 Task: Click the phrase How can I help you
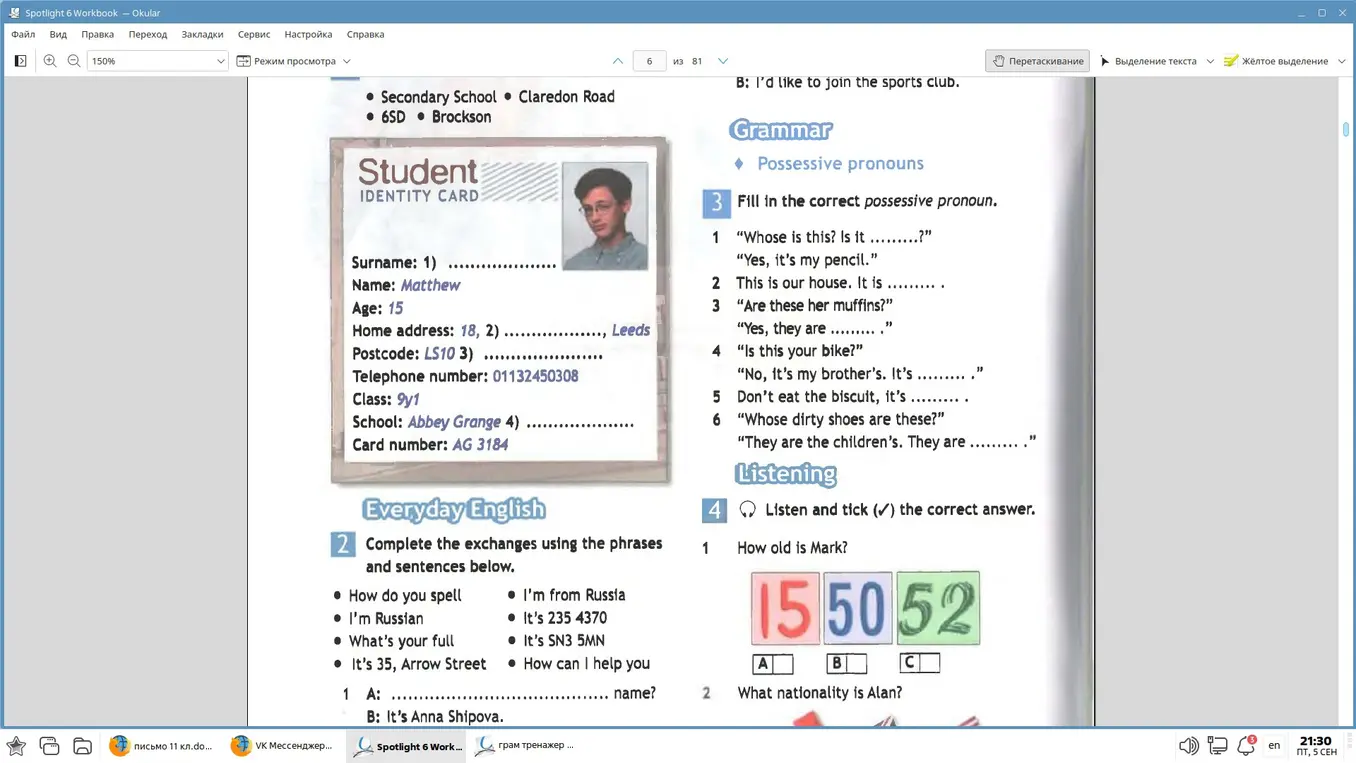point(586,664)
